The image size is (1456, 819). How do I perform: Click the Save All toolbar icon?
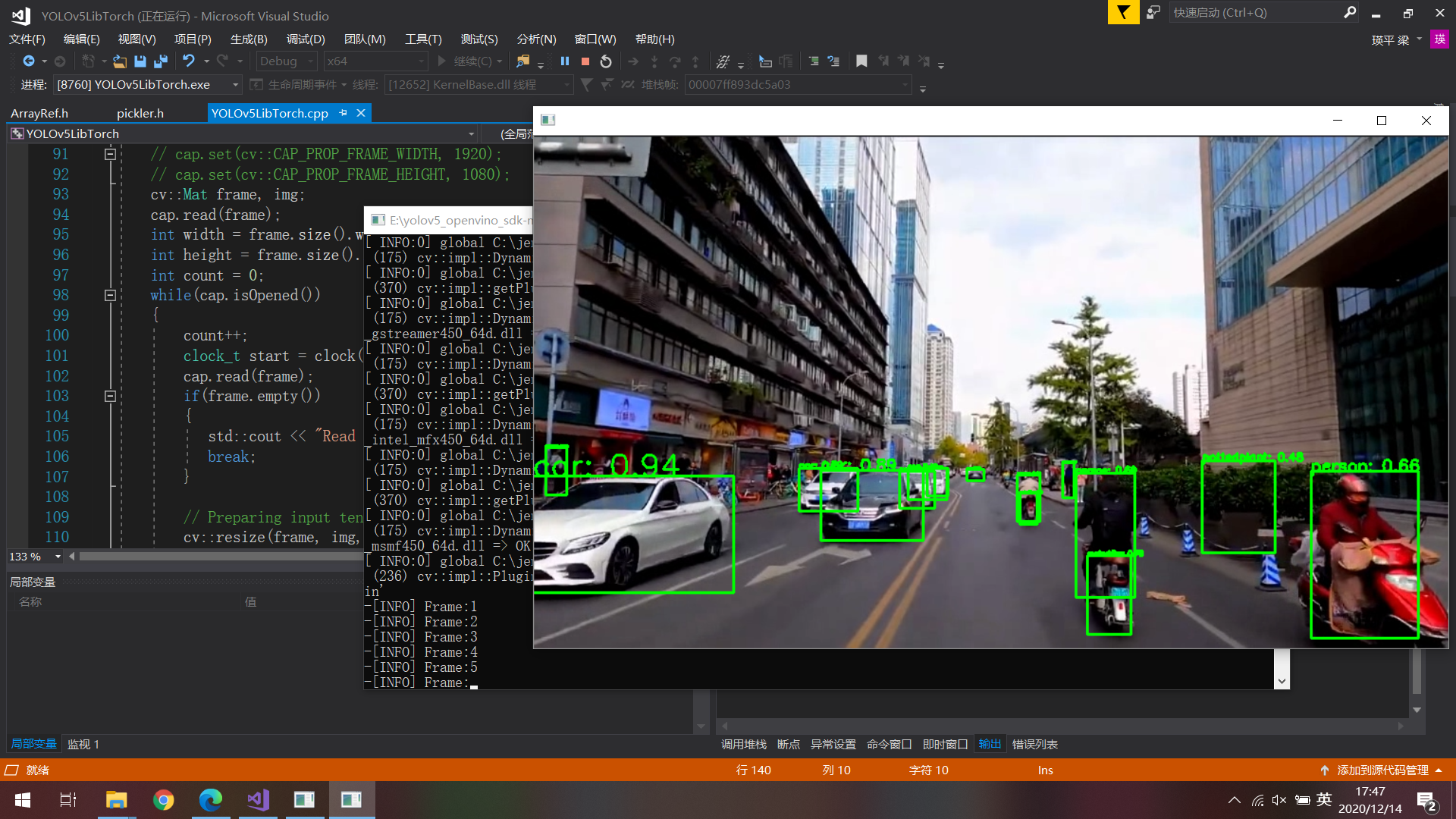[x=161, y=61]
